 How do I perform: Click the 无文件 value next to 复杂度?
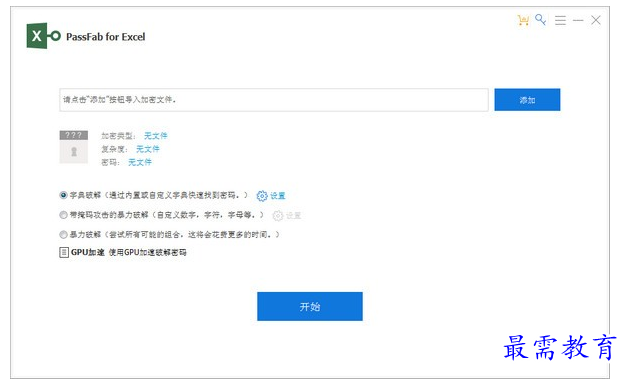click(x=147, y=149)
